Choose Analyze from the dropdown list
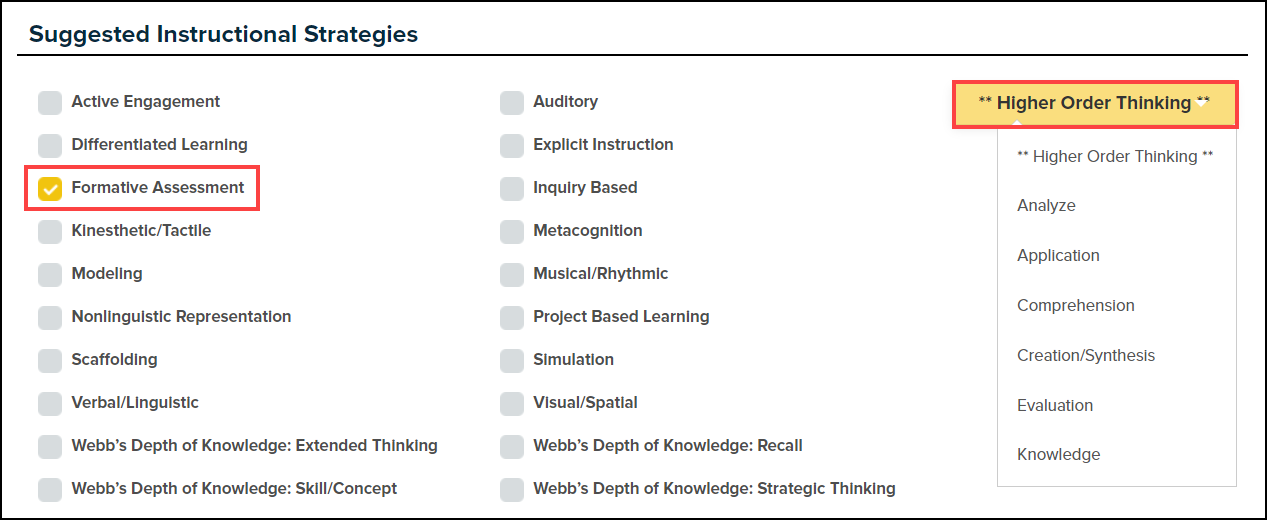The width and height of the screenshot is (1267, 520). (x=1046, y=206)
